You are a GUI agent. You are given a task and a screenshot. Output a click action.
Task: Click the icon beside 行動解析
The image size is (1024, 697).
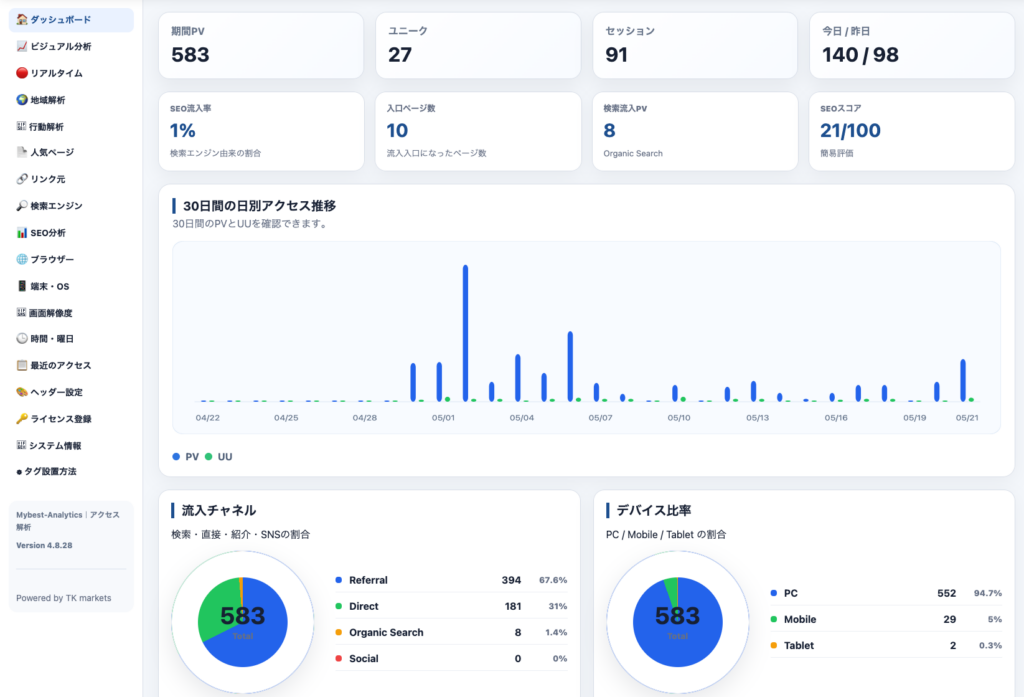[x=21, y=126]
